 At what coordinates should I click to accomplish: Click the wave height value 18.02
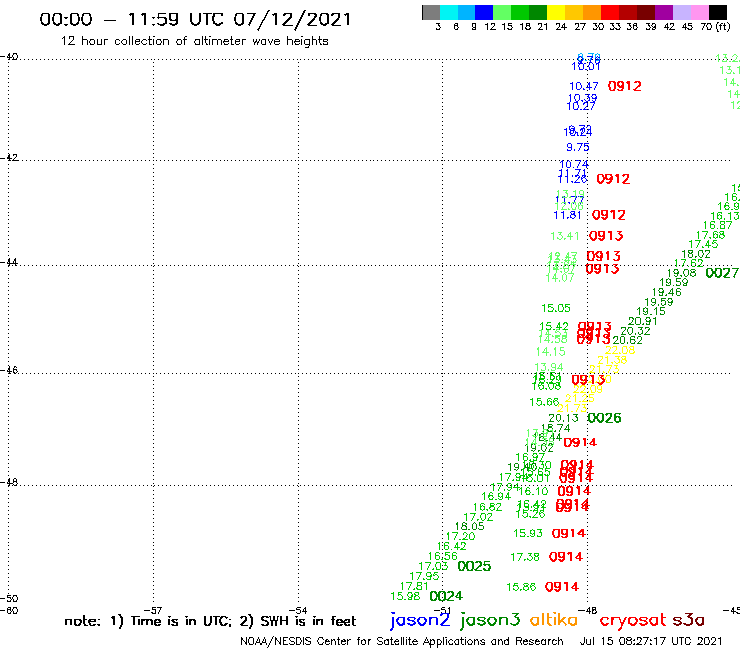click(696, 254)
